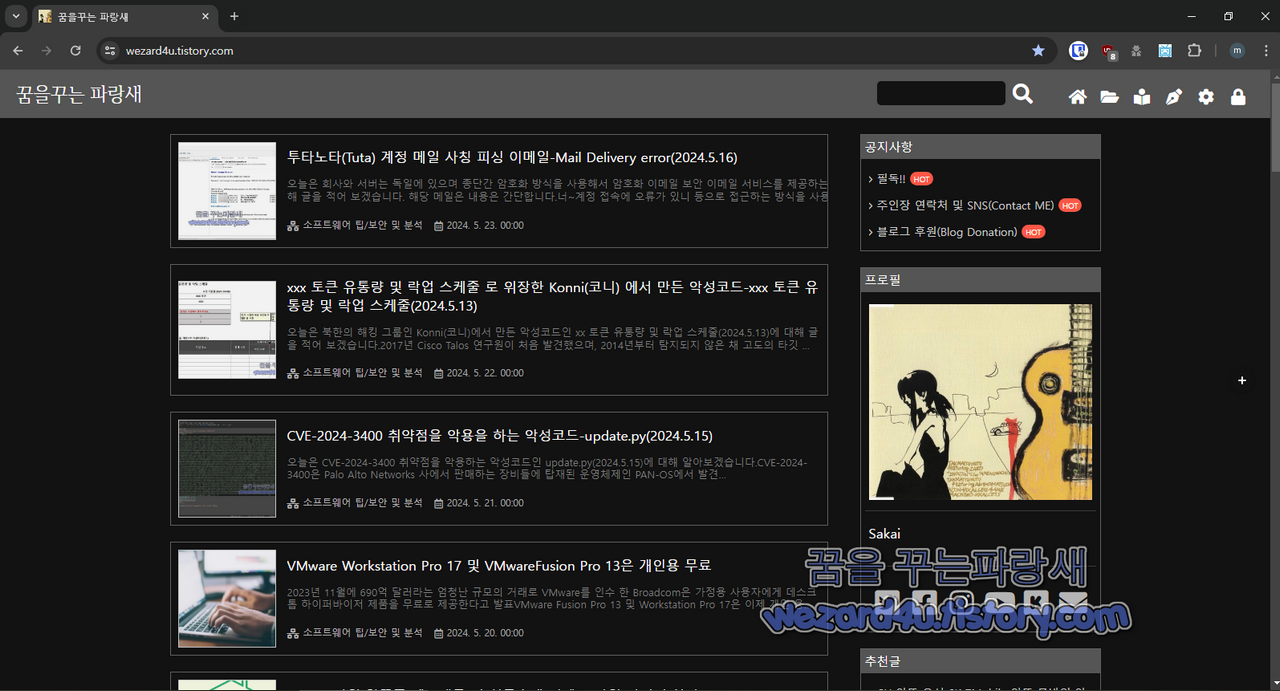
Task: Bookmark this page with the star icon
Action: pyautogui.click(x=1038, y=50)
